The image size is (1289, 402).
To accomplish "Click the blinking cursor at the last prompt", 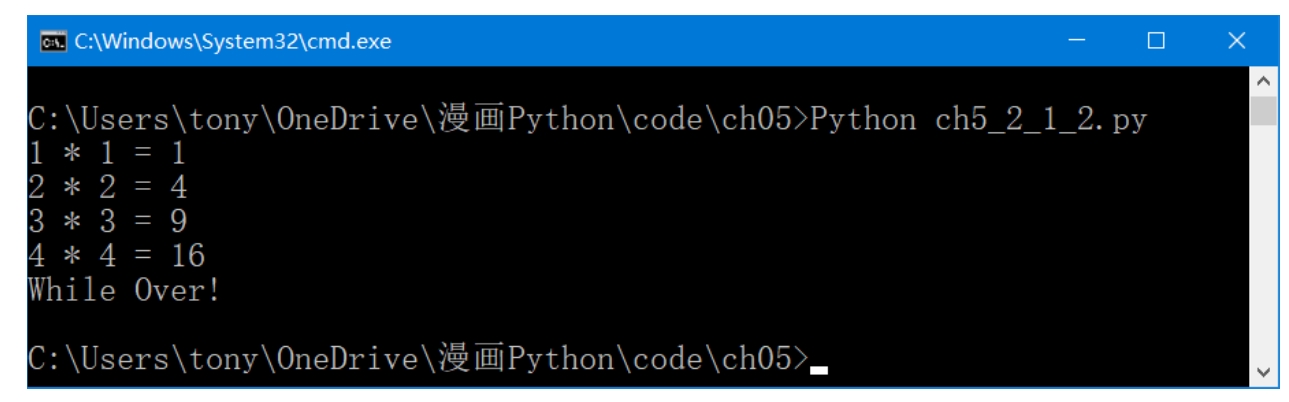I will [819, 370].
